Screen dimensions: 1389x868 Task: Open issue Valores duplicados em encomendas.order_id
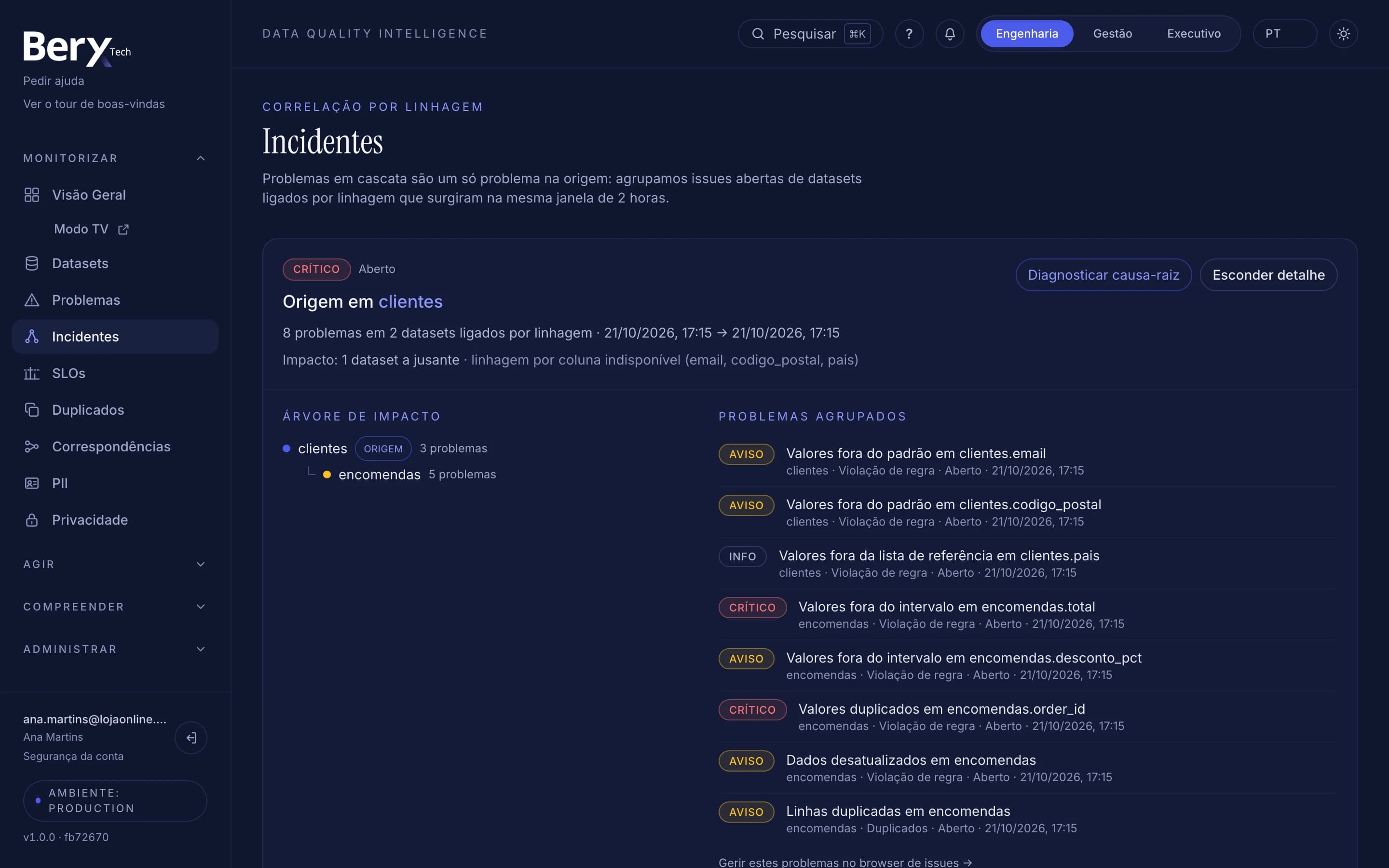point(941,709)
